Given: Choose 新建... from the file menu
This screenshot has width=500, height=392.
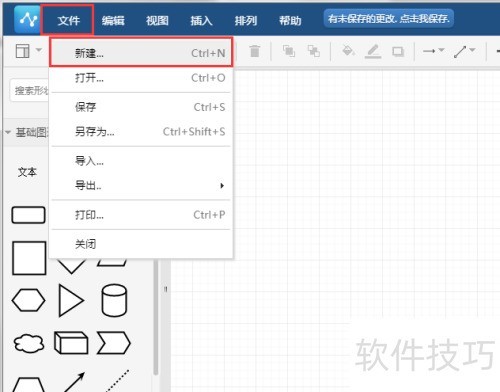Looking at the screenshot, I should (x=141, y=53).
